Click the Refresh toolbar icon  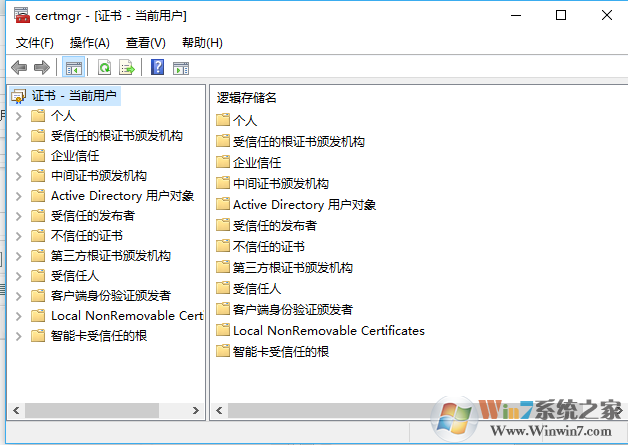104,67
